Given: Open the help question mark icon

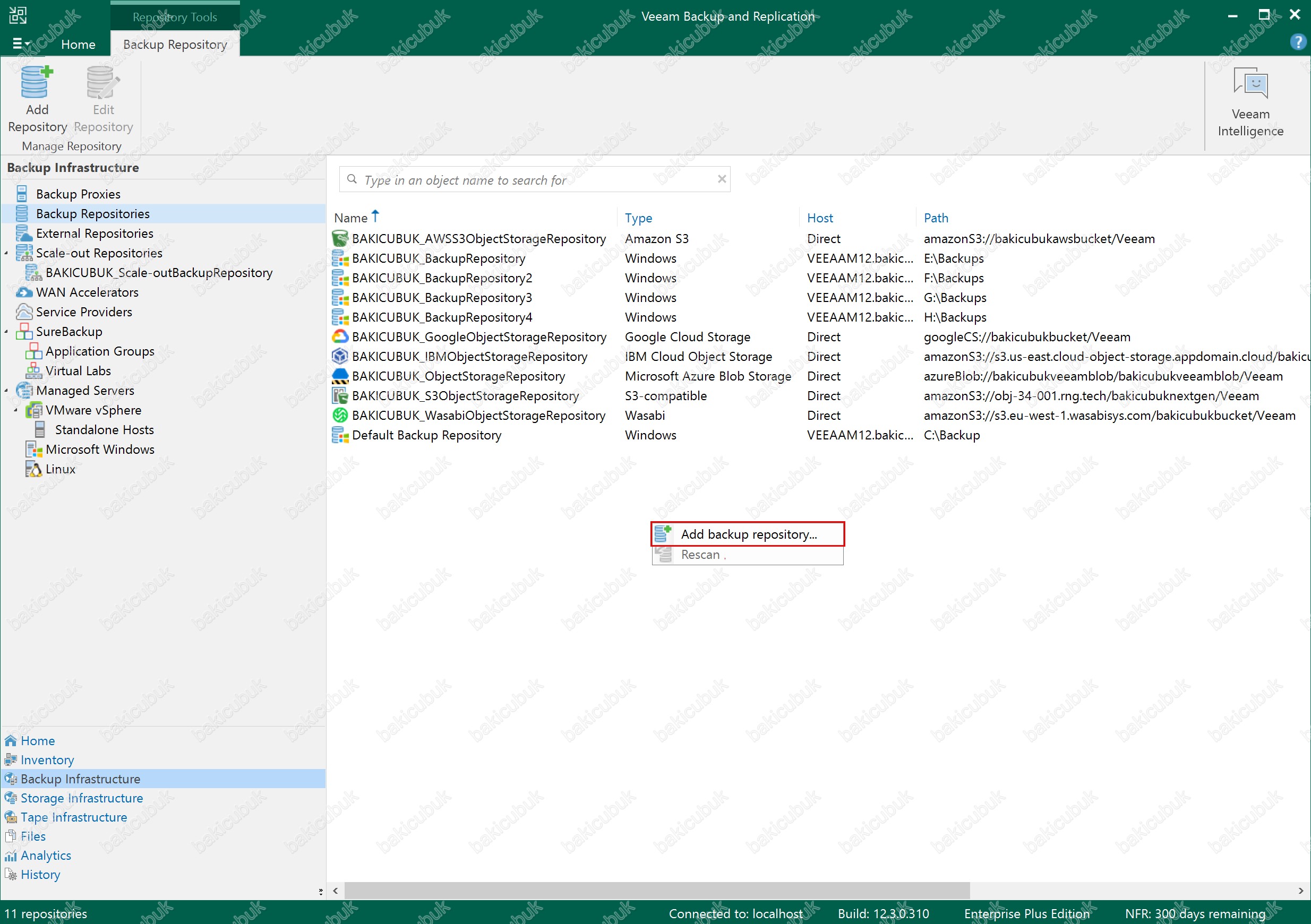Looking at the screenshot, I should (x=1298, y=42).
